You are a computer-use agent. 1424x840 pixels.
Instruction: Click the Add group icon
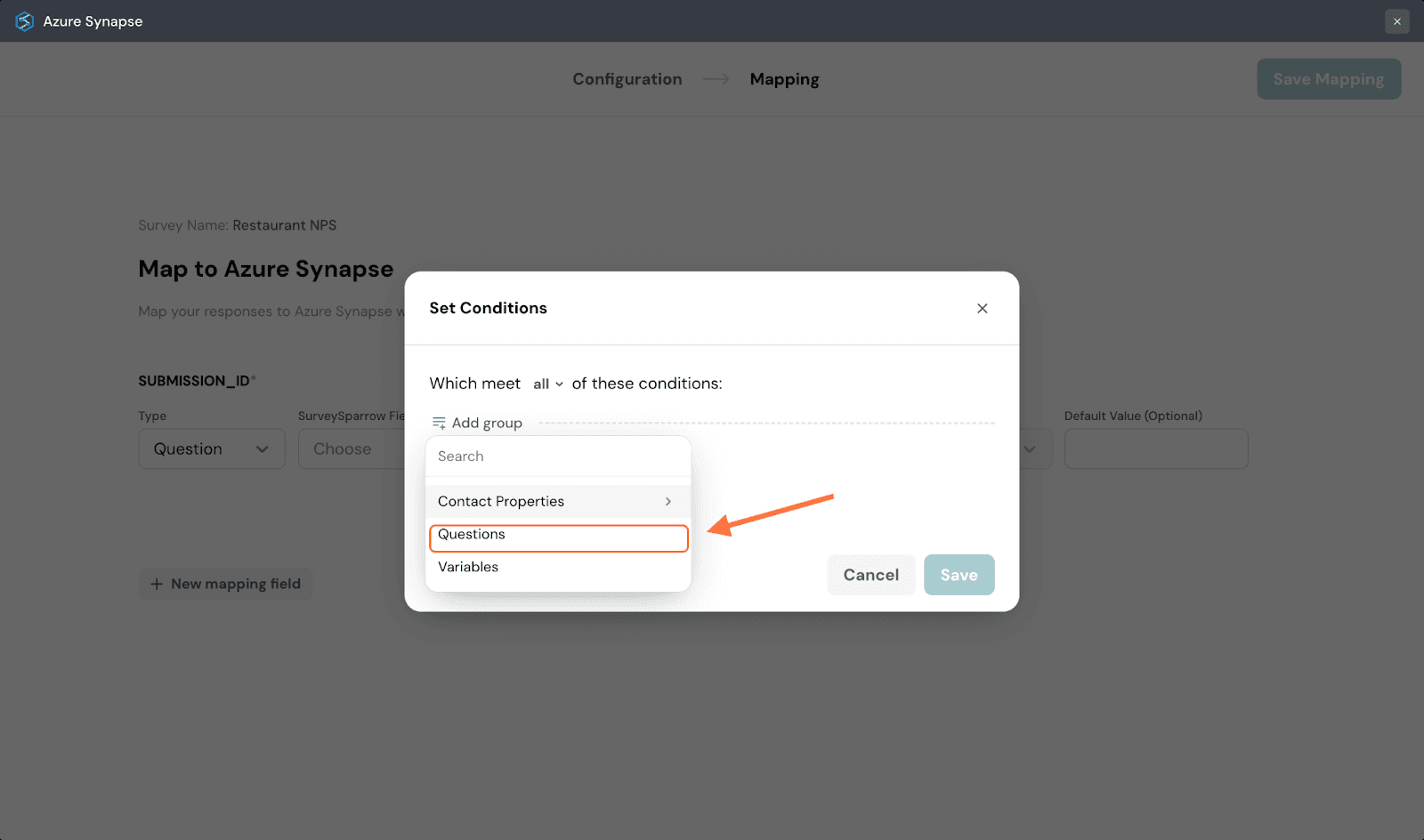click(x=439, y=423)
